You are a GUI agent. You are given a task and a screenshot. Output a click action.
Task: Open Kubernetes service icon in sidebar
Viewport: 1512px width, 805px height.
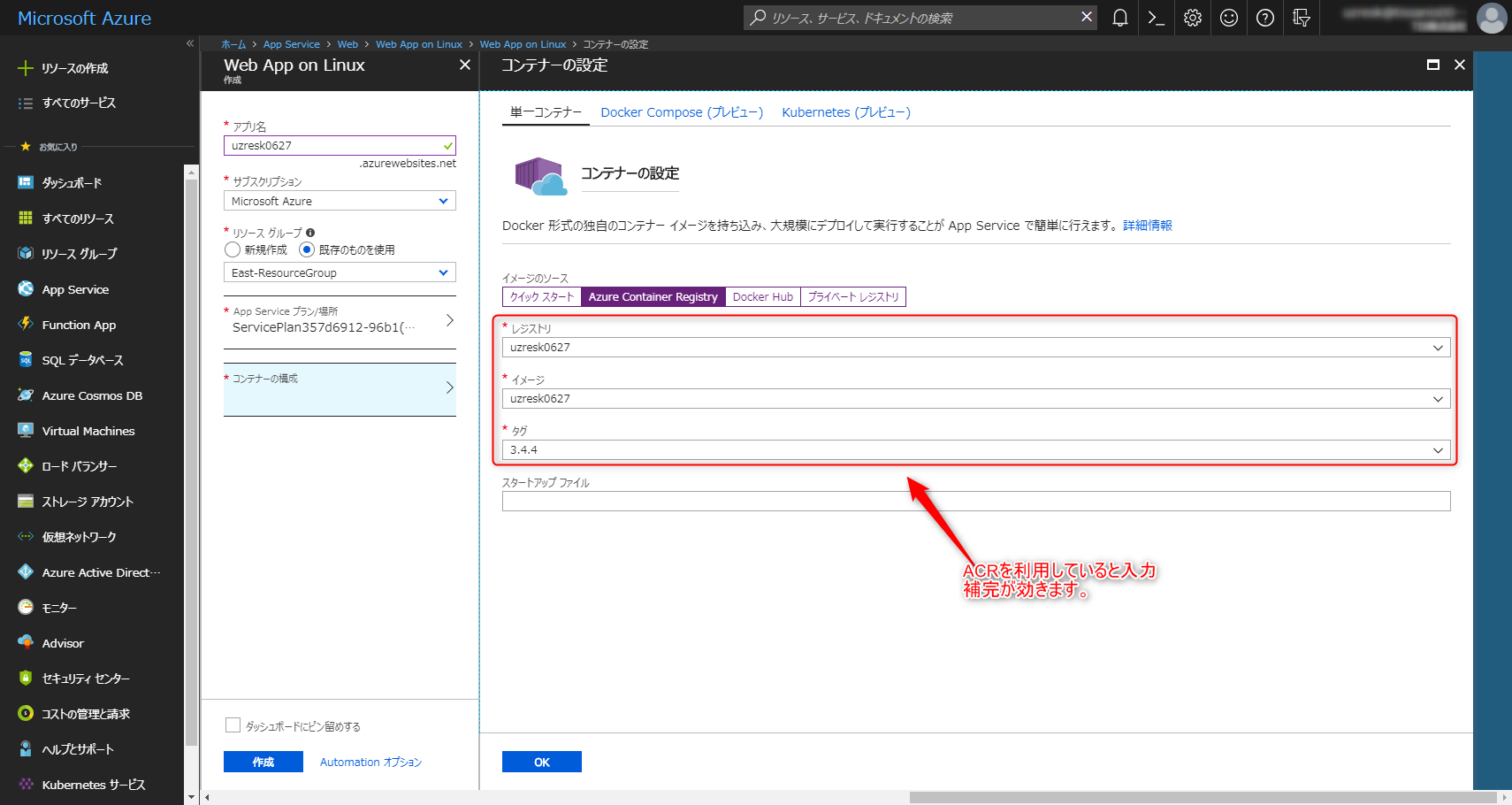point(26,784)
